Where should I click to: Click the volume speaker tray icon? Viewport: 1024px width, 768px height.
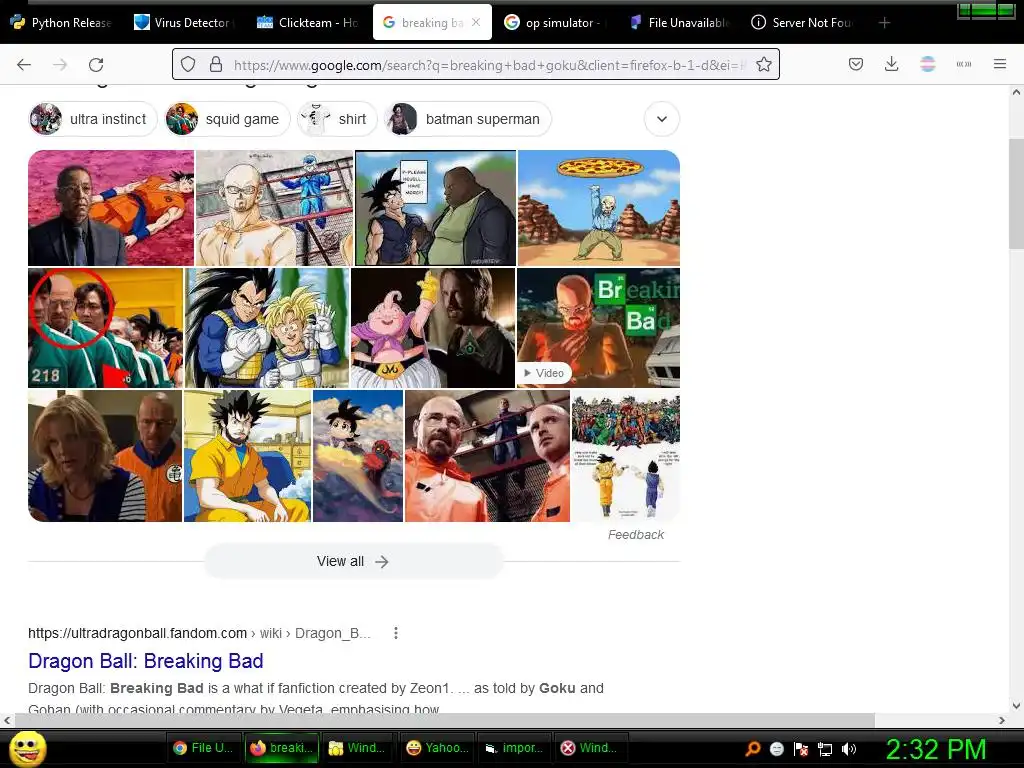tap(849, 749)
